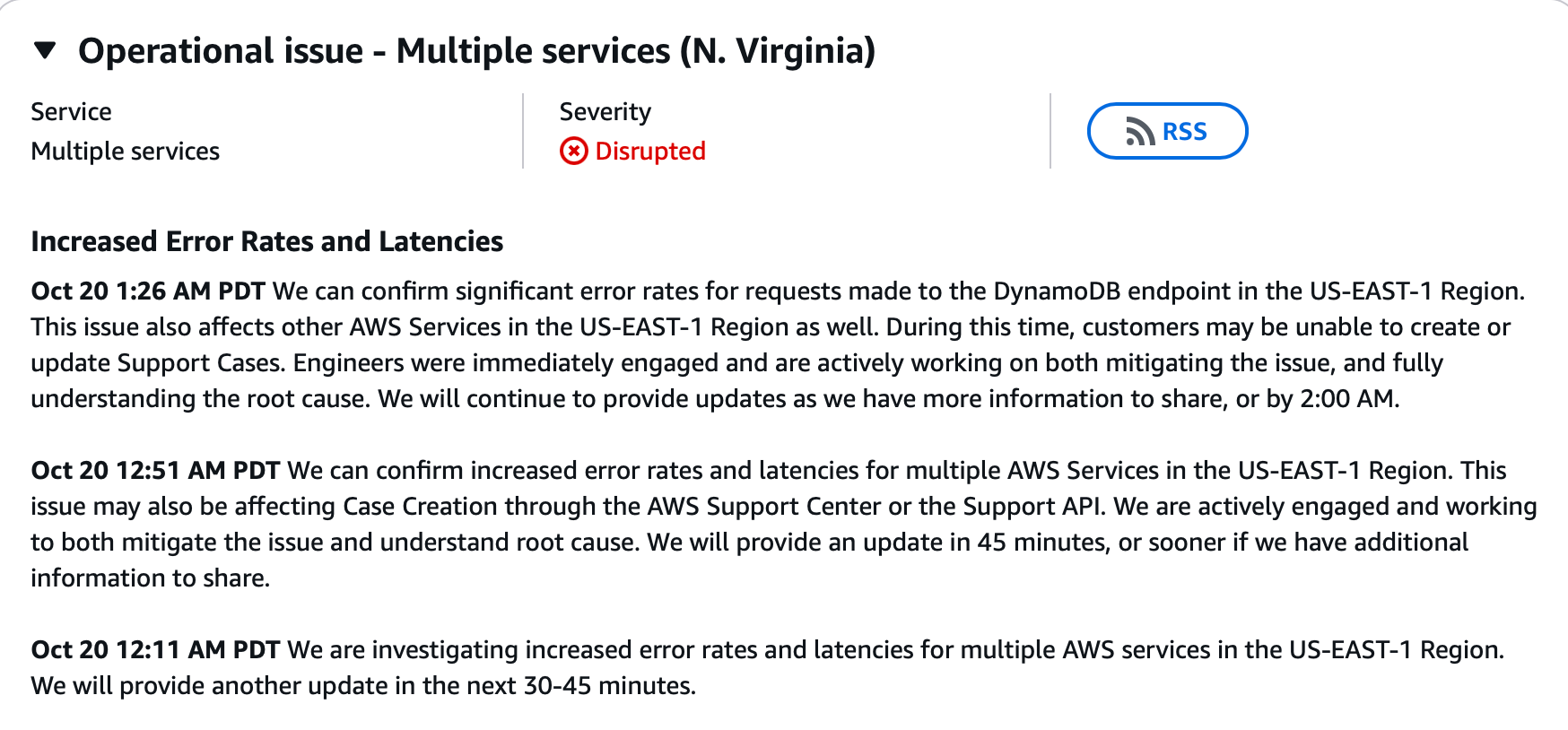Click the Service column label

pos(71,111)
